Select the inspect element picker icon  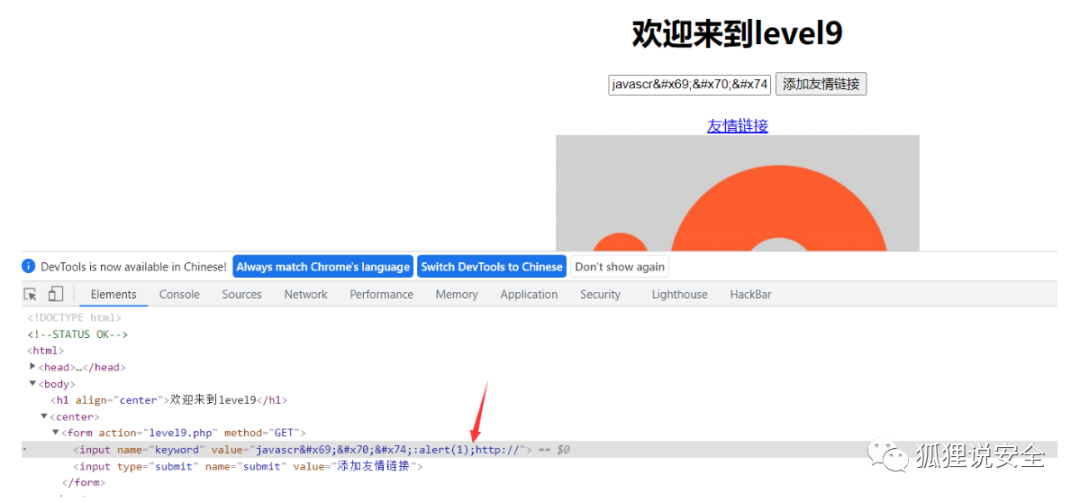coord(30,294)
